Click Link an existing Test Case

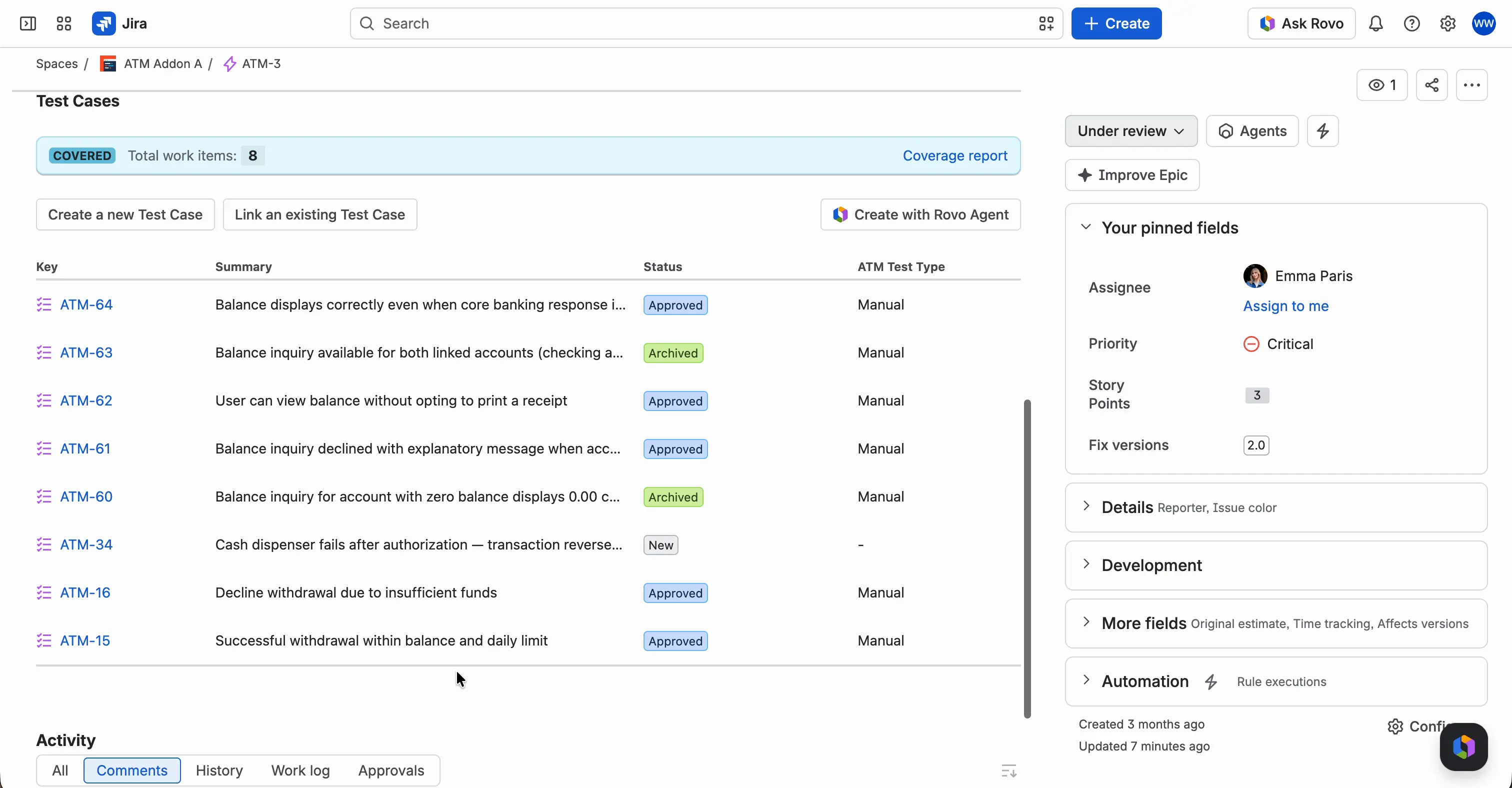tap(320, 214)
